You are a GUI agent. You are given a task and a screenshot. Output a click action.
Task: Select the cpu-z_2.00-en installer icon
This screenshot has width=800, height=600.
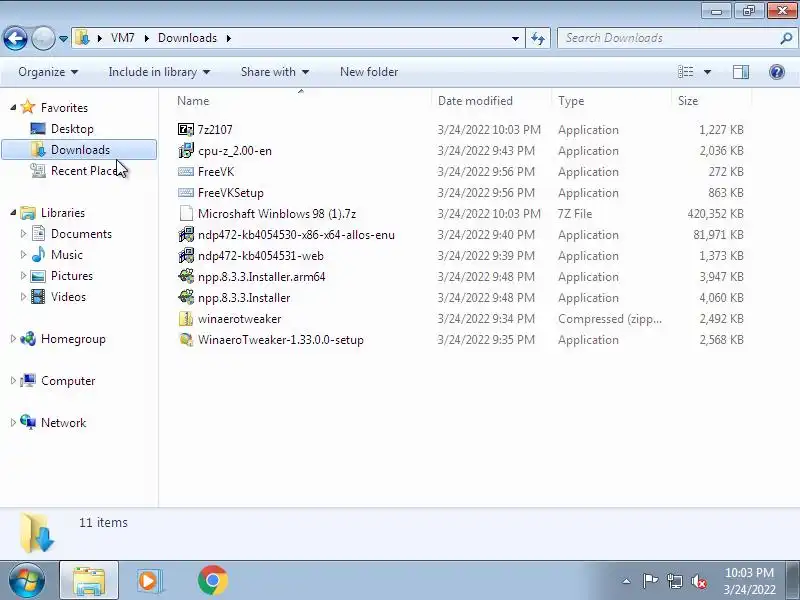(x=186, y=151)
